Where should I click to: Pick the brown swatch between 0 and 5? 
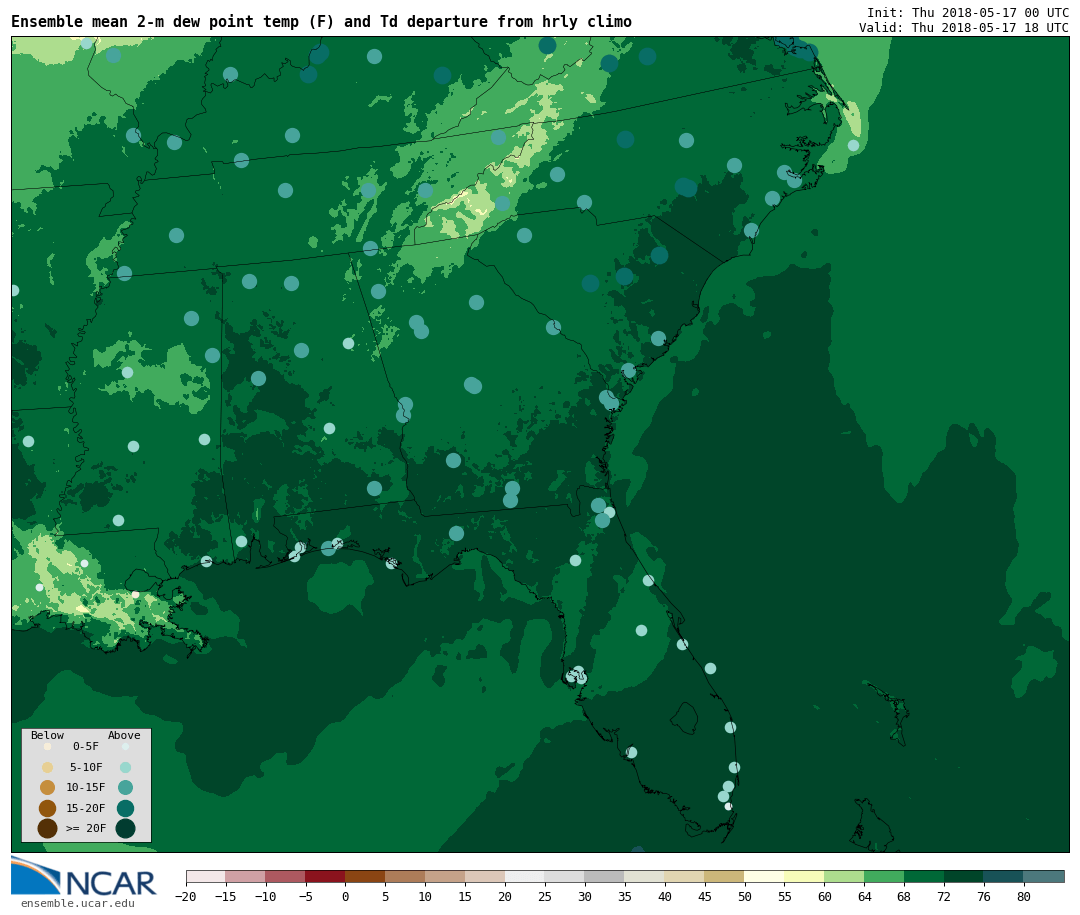coord(366,876)
